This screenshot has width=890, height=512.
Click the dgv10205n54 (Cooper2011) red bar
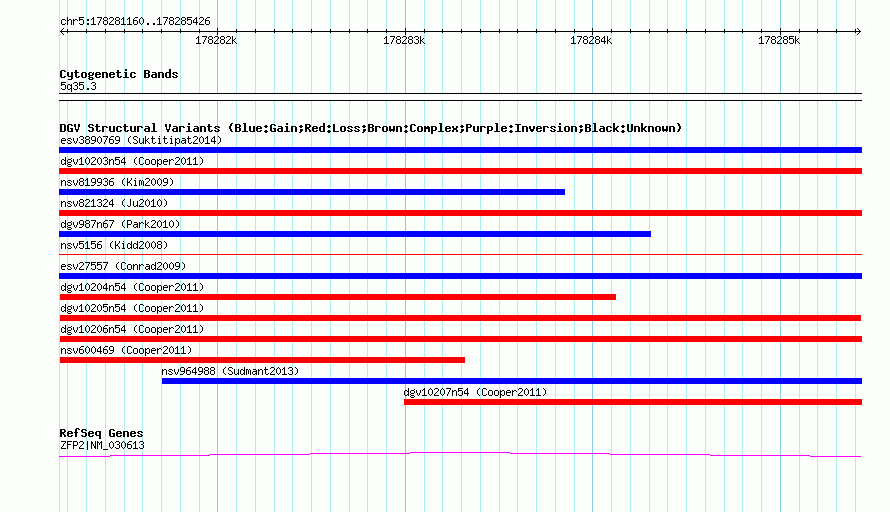click(460, 318)
